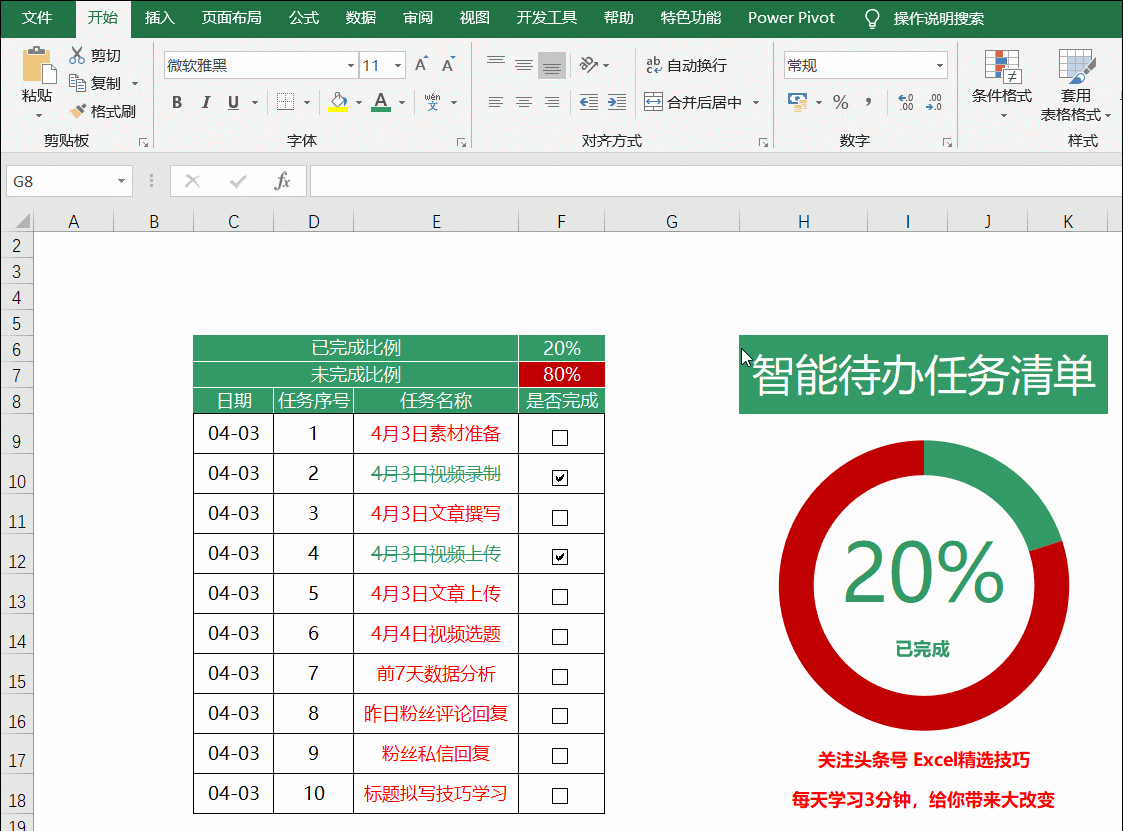1123x831 pixels.
Task: Open the underline style dropdown arrow
Action: (x=255, y=102)
